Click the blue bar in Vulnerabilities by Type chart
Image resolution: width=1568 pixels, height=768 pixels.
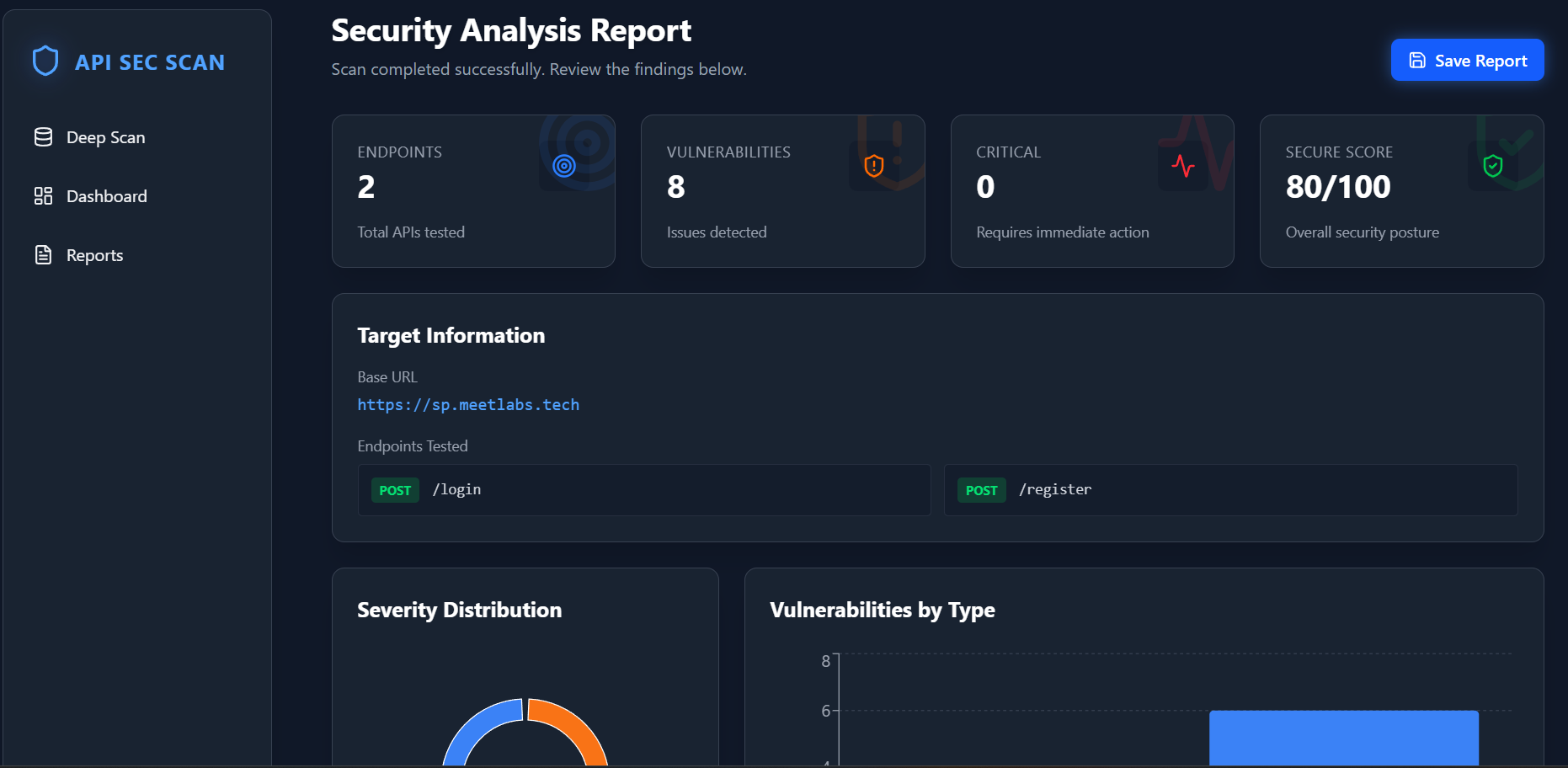tap(1344, 739)
